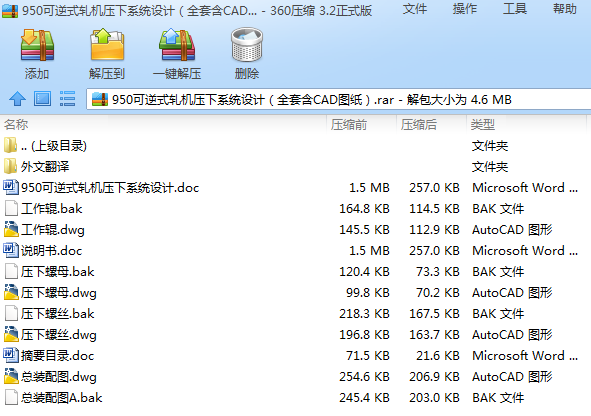
Task: Switch to list view mode
Action: (x=67, y=99)
